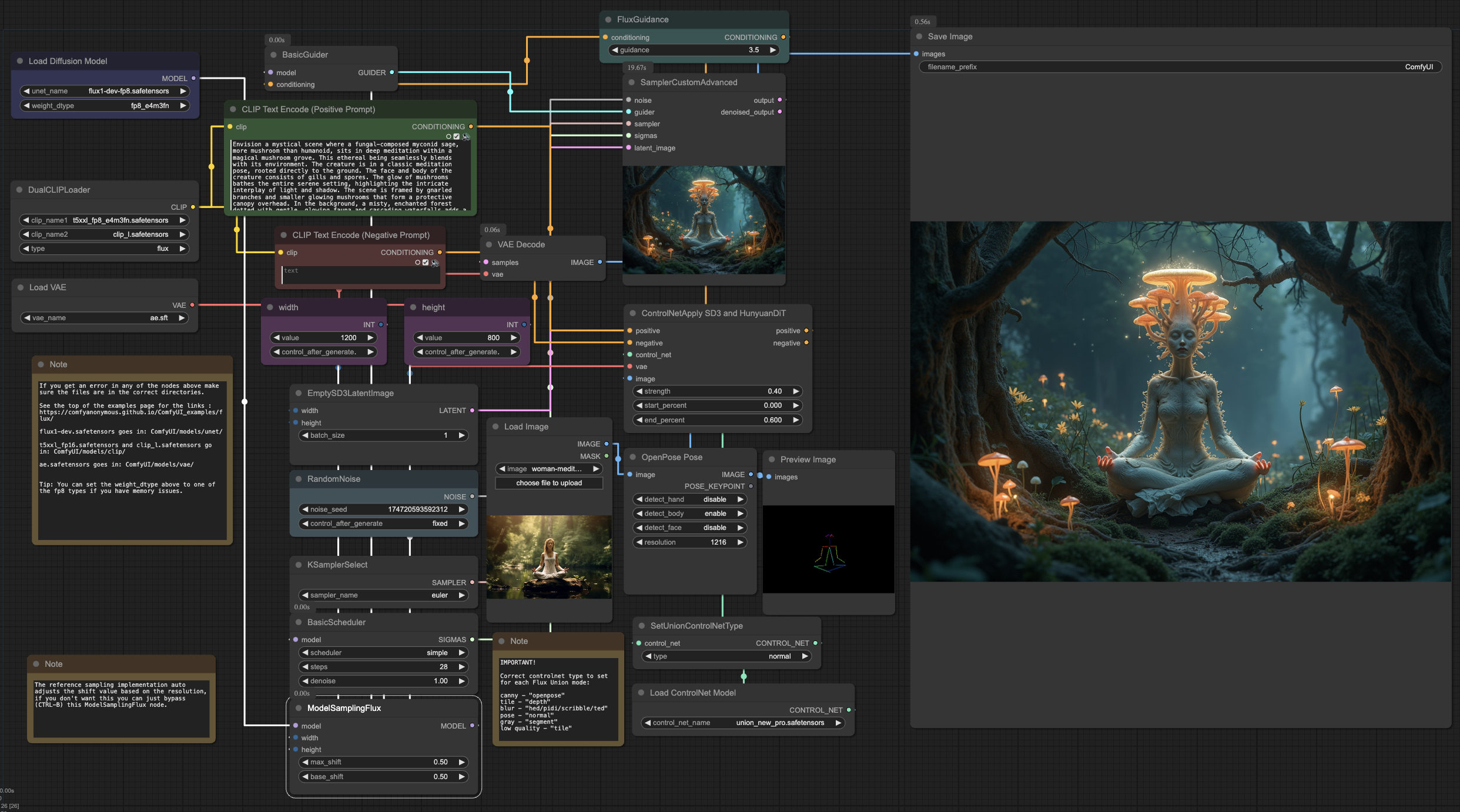Click the ModelSamplingFlux node title
1460x812 pixels.
(344, 708)
